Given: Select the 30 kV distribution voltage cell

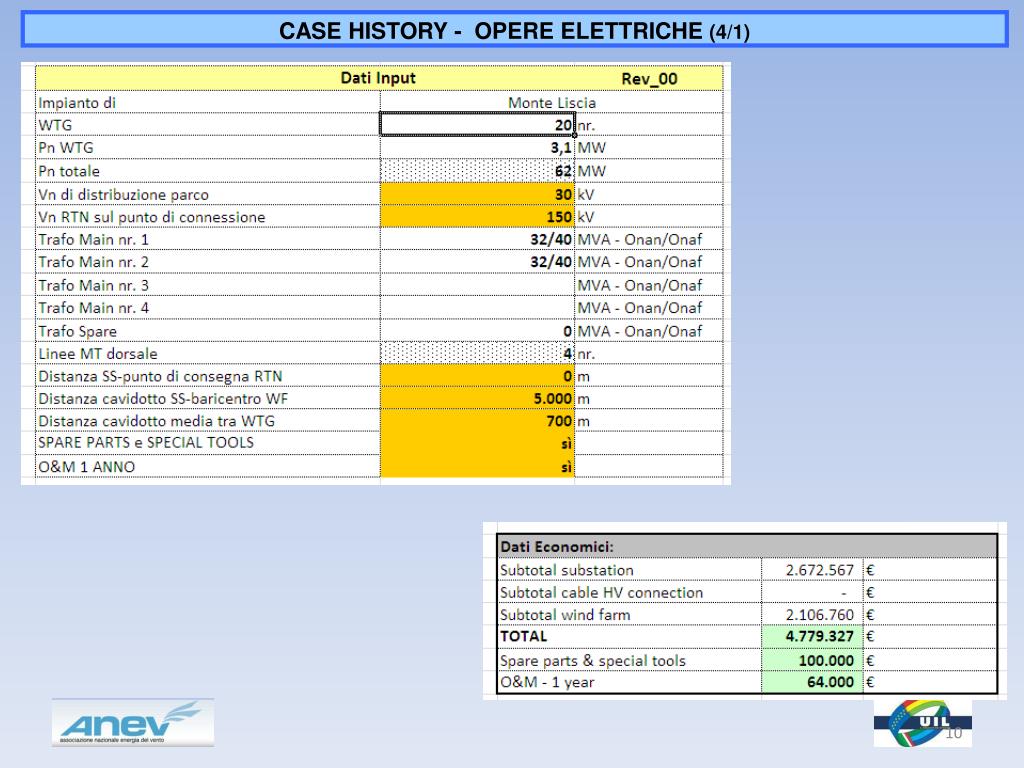Looking at the screenshot, I should 477,194.
